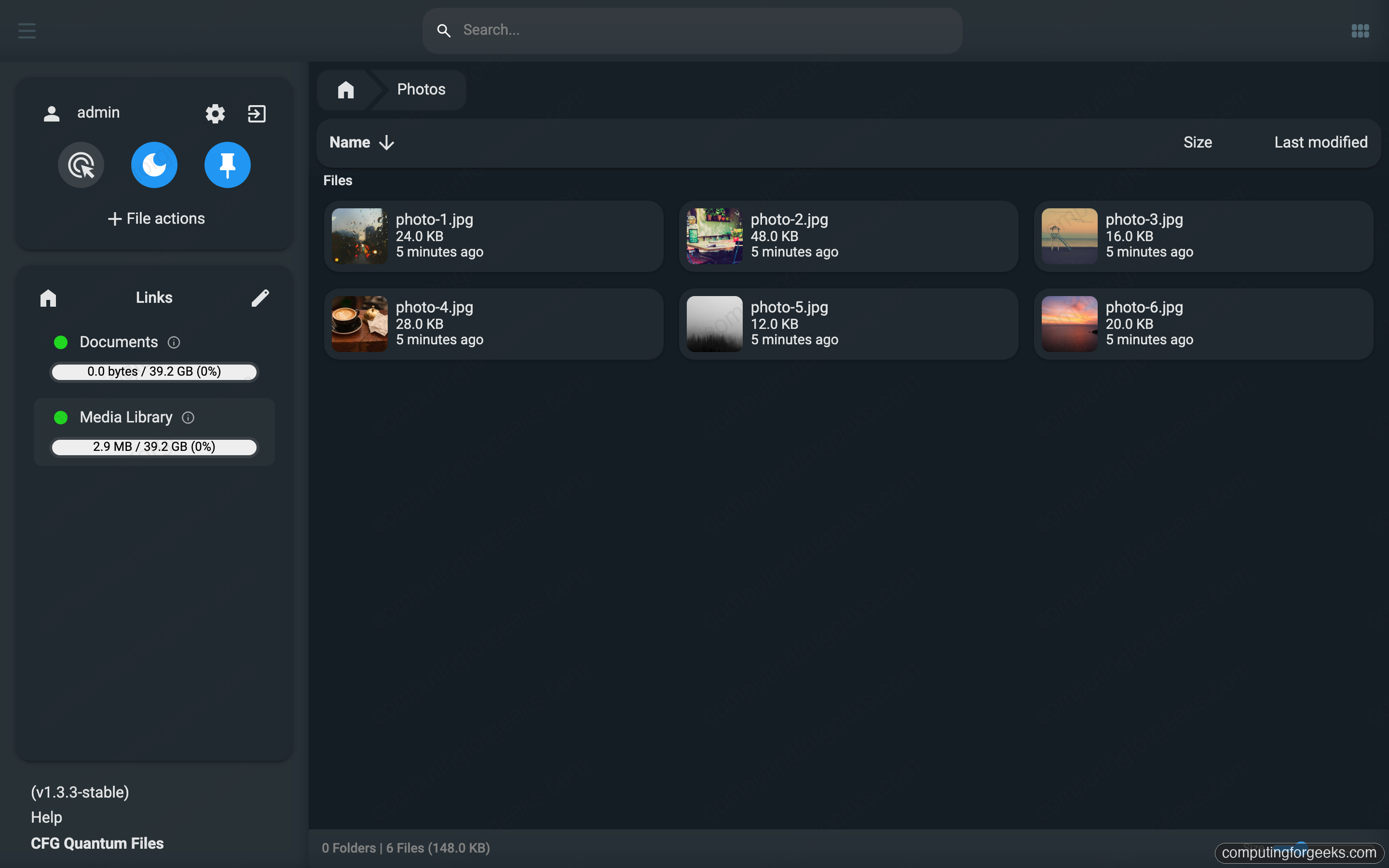Toggle sticky sidebar pin button
Image resolution: width=1389 pixels, height=868 pixels.
[x=227, y=165]
